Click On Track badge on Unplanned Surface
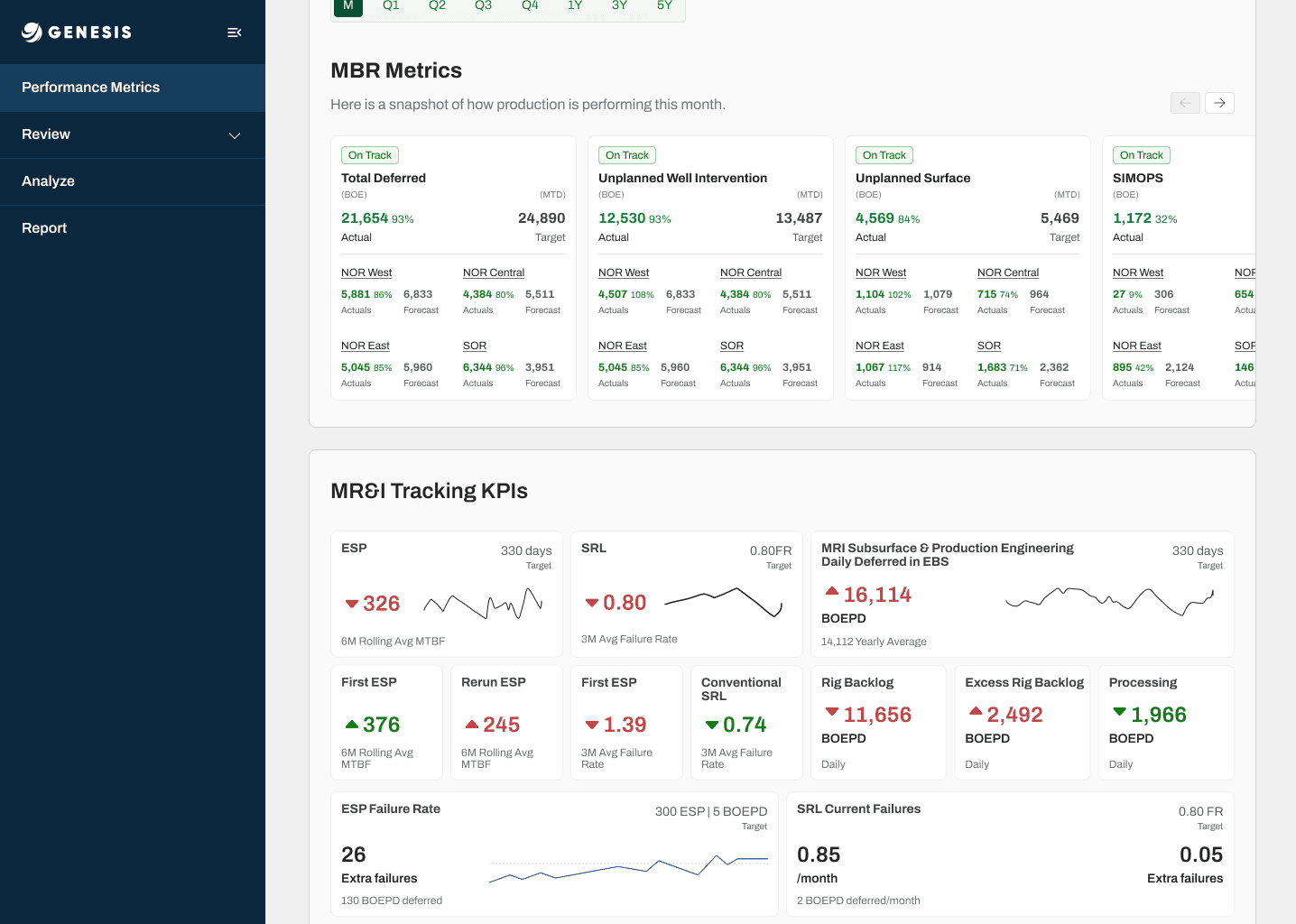 (x=884, y=155)
